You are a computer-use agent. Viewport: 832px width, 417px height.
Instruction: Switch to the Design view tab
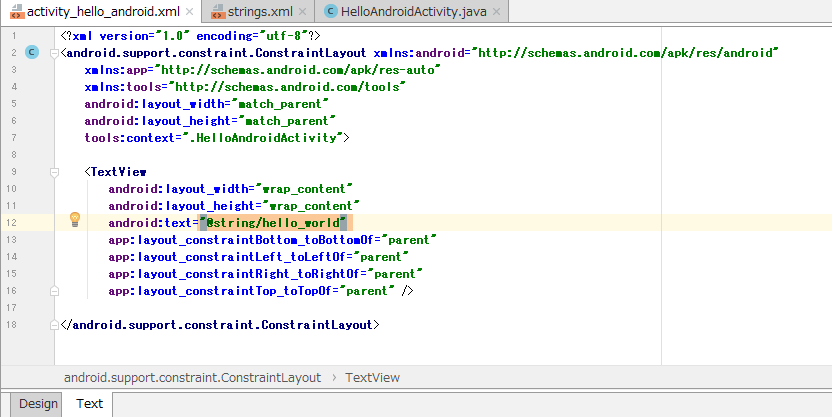point(38,404)
